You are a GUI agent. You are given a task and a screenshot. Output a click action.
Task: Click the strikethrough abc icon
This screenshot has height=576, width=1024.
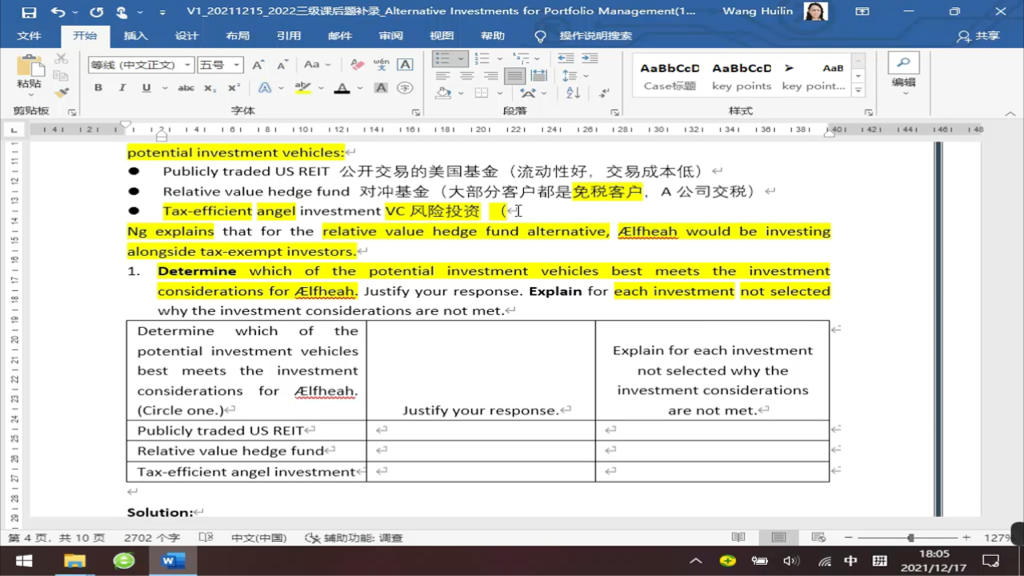(186, 88)
